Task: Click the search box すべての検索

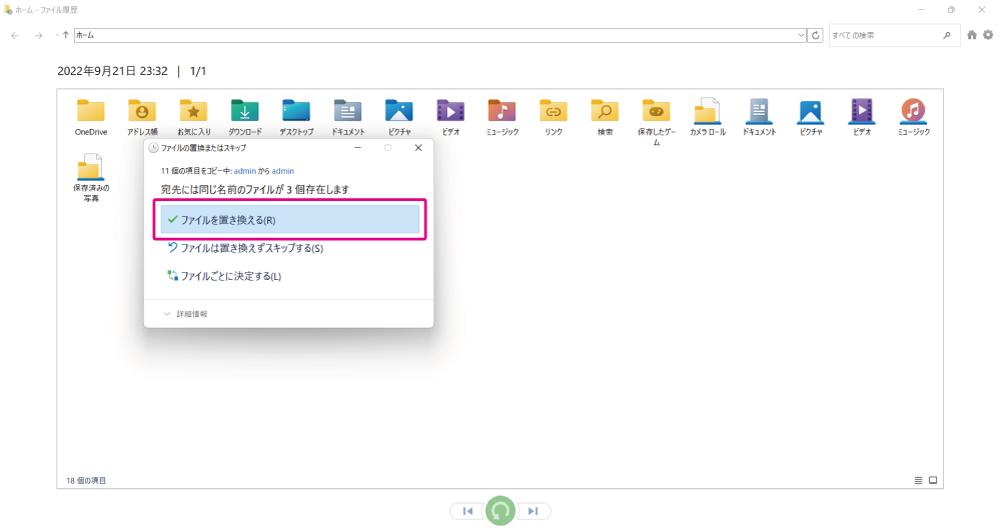Action: 885,35
